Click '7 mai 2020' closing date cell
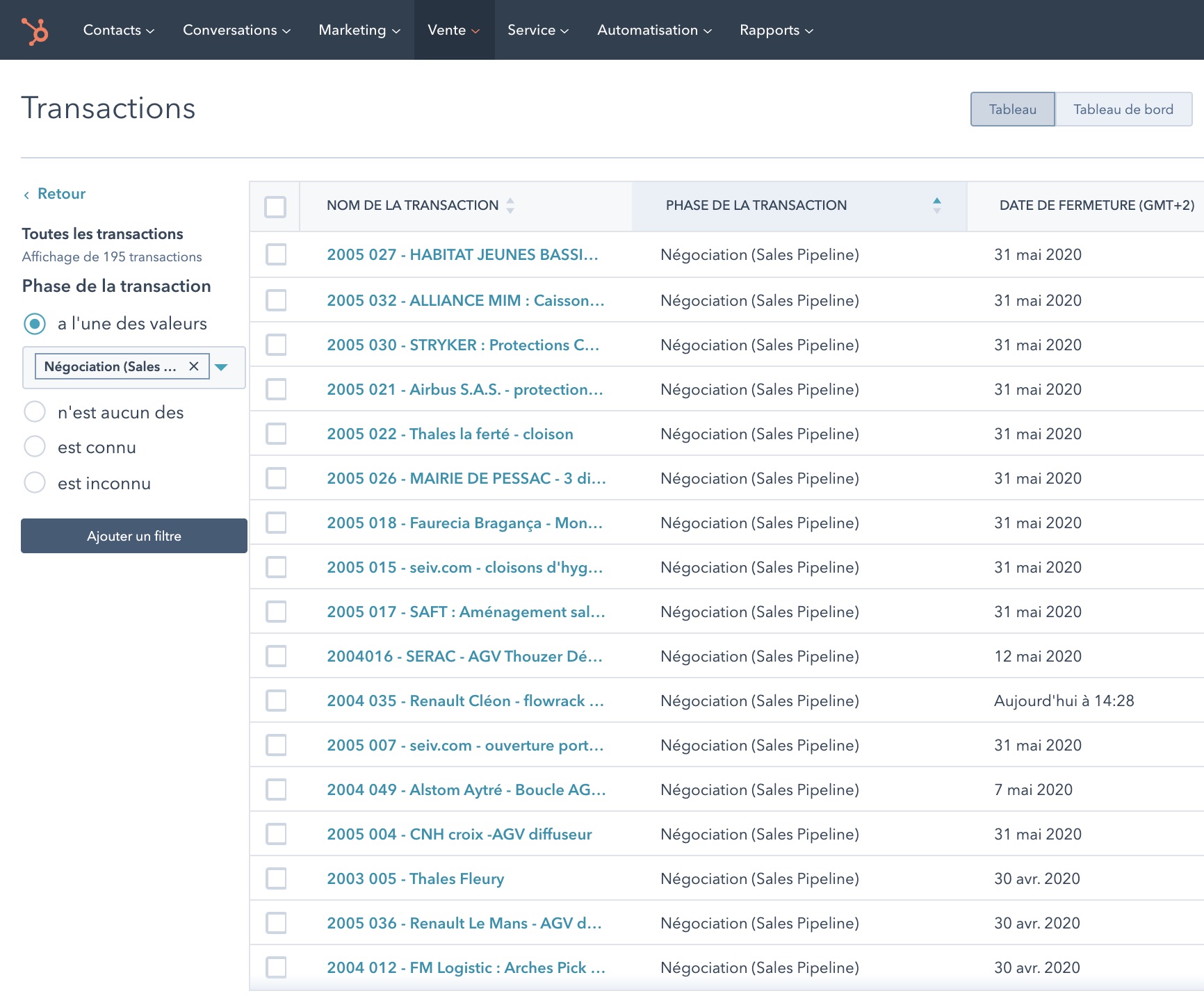1204x998 pixels. click(x=1033, y=790)
